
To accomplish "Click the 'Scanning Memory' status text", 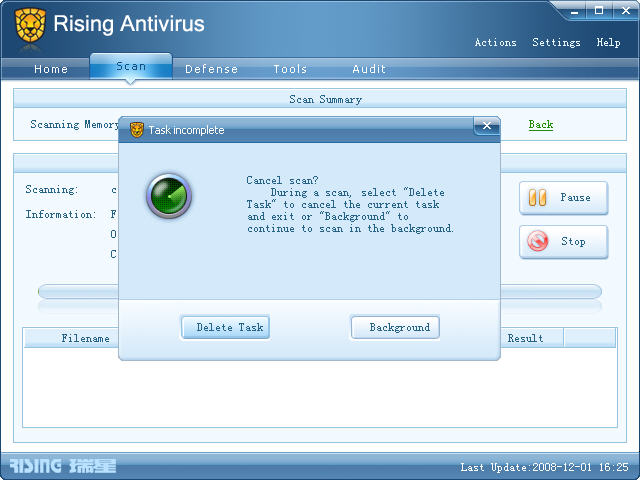I will 74,124.
